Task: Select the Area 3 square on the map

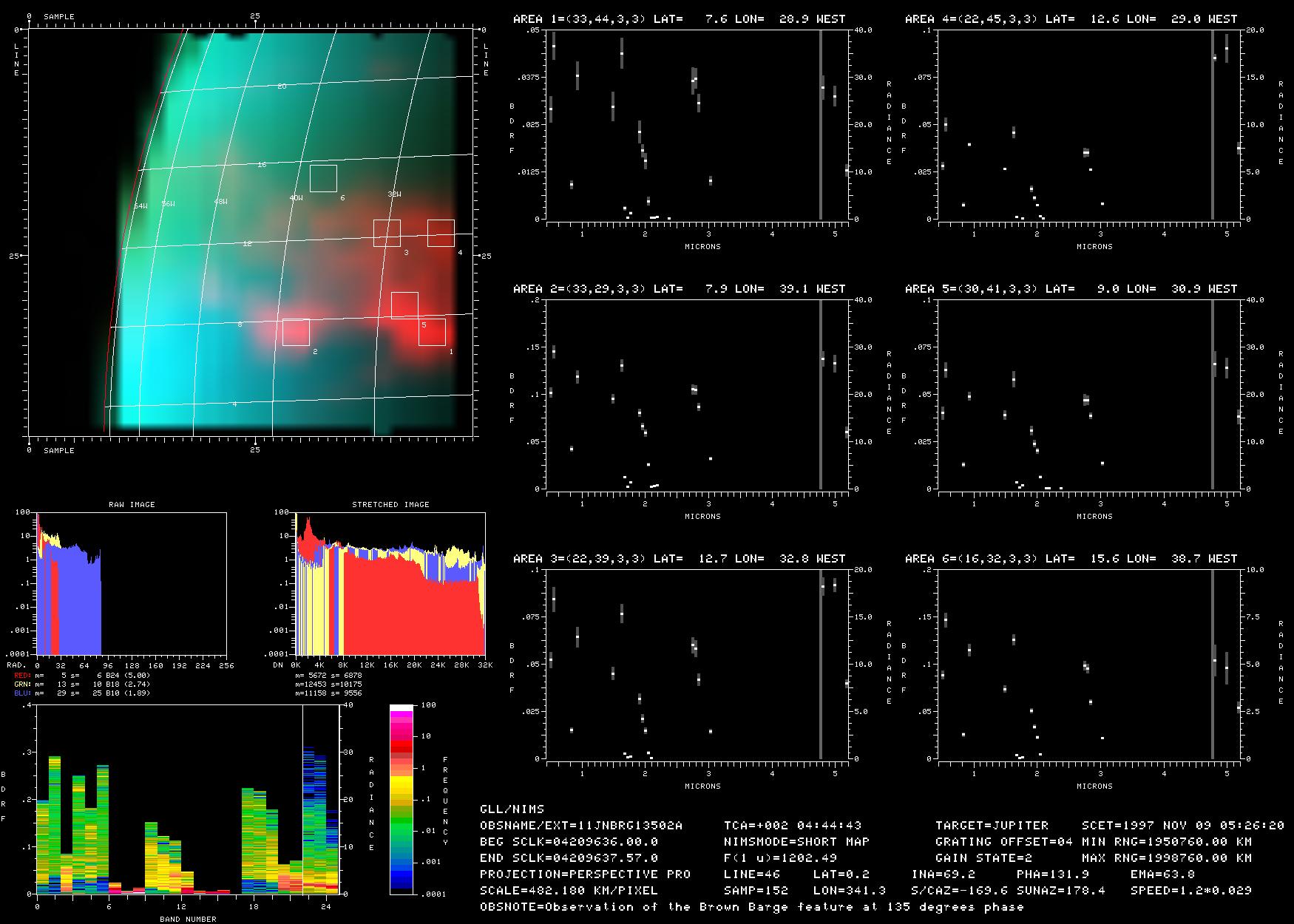Action: (x=387, y=233)
